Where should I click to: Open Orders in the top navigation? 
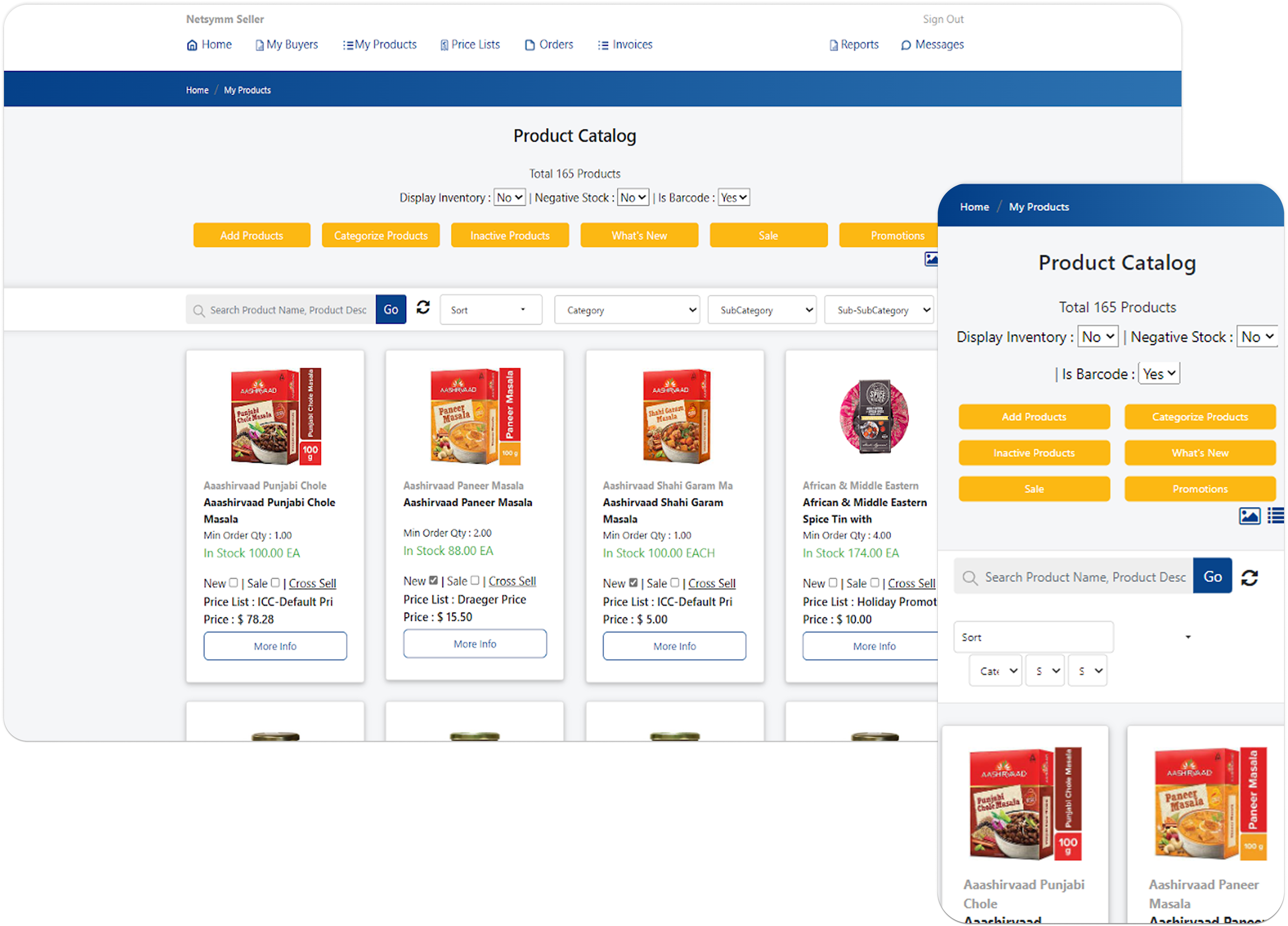(549, 44)
